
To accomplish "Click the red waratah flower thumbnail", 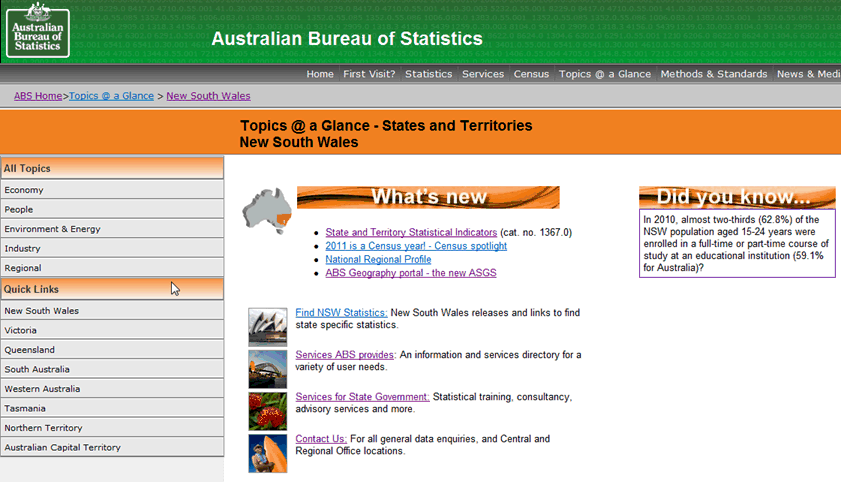I will click(x=267, y=411).
